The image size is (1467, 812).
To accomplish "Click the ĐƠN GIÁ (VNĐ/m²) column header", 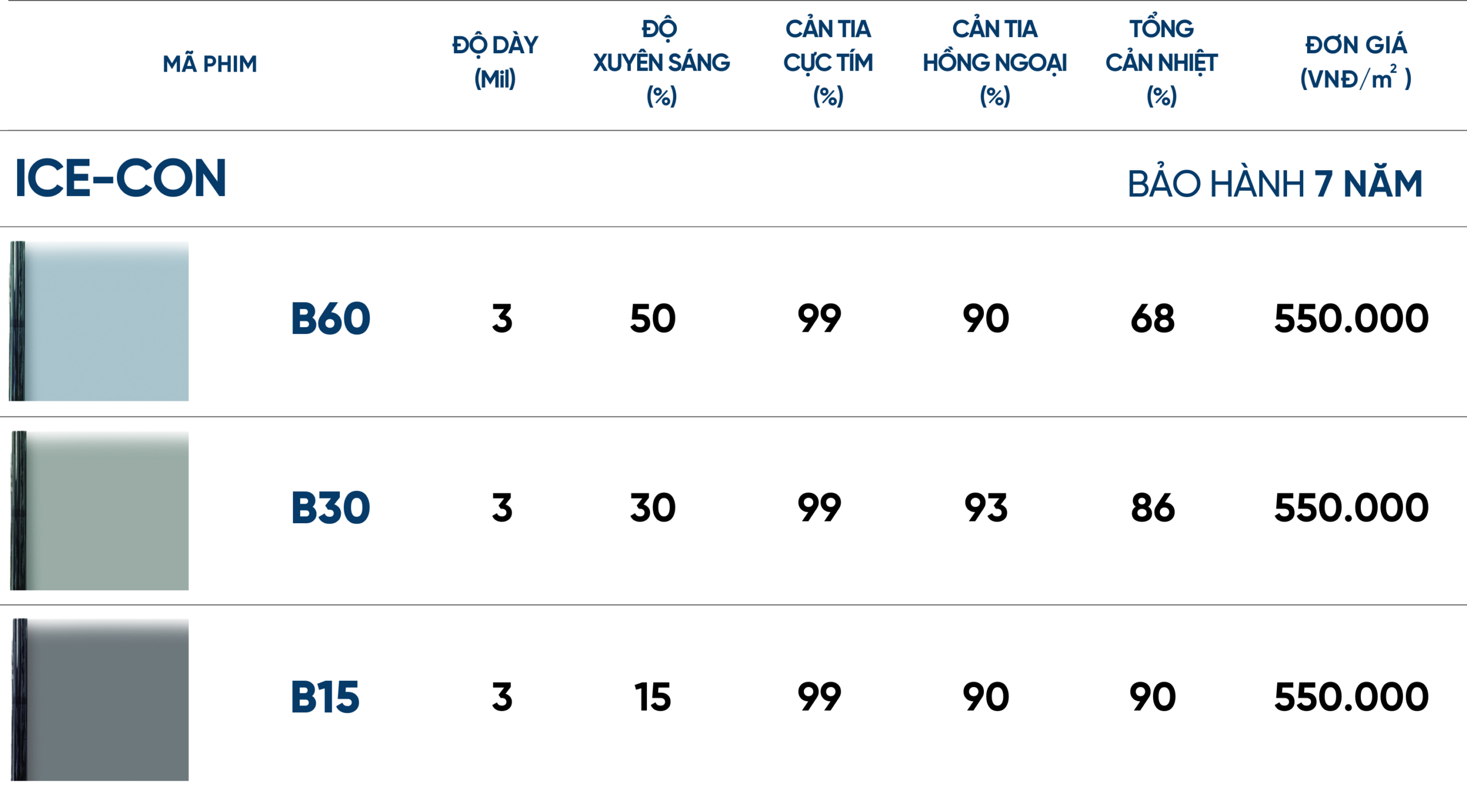I will pyautogui.click(x=1356, y=61).
